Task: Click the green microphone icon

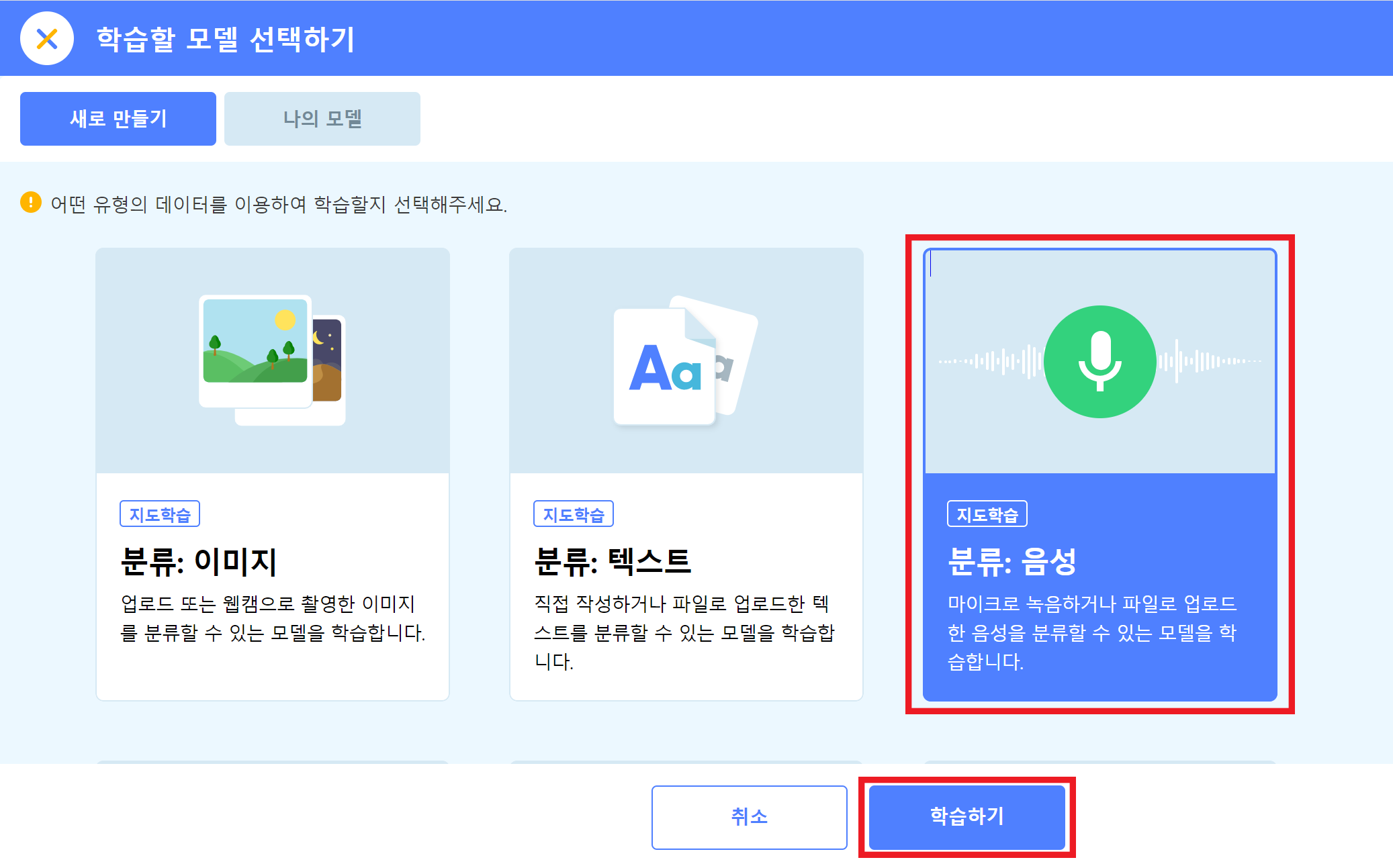Action: pyautogui.click(x=1100, y=362)
